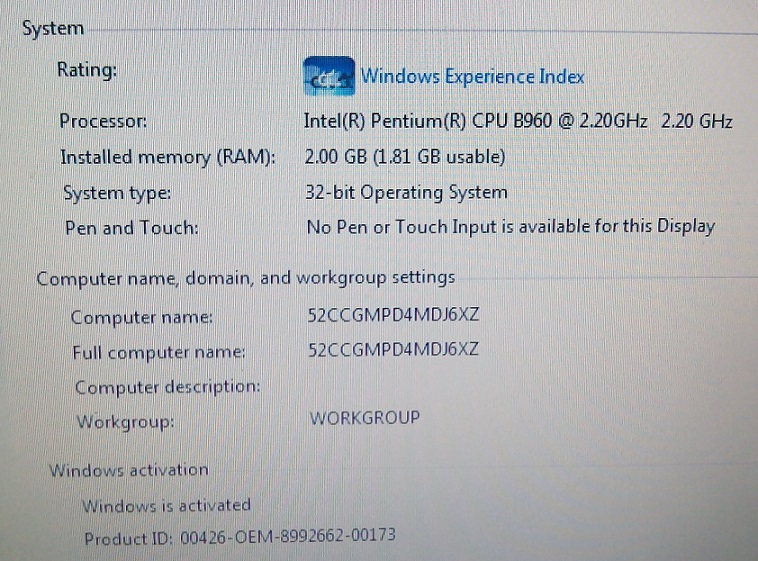
Task: Select the Processor label
Action: [x=102, y=121]
